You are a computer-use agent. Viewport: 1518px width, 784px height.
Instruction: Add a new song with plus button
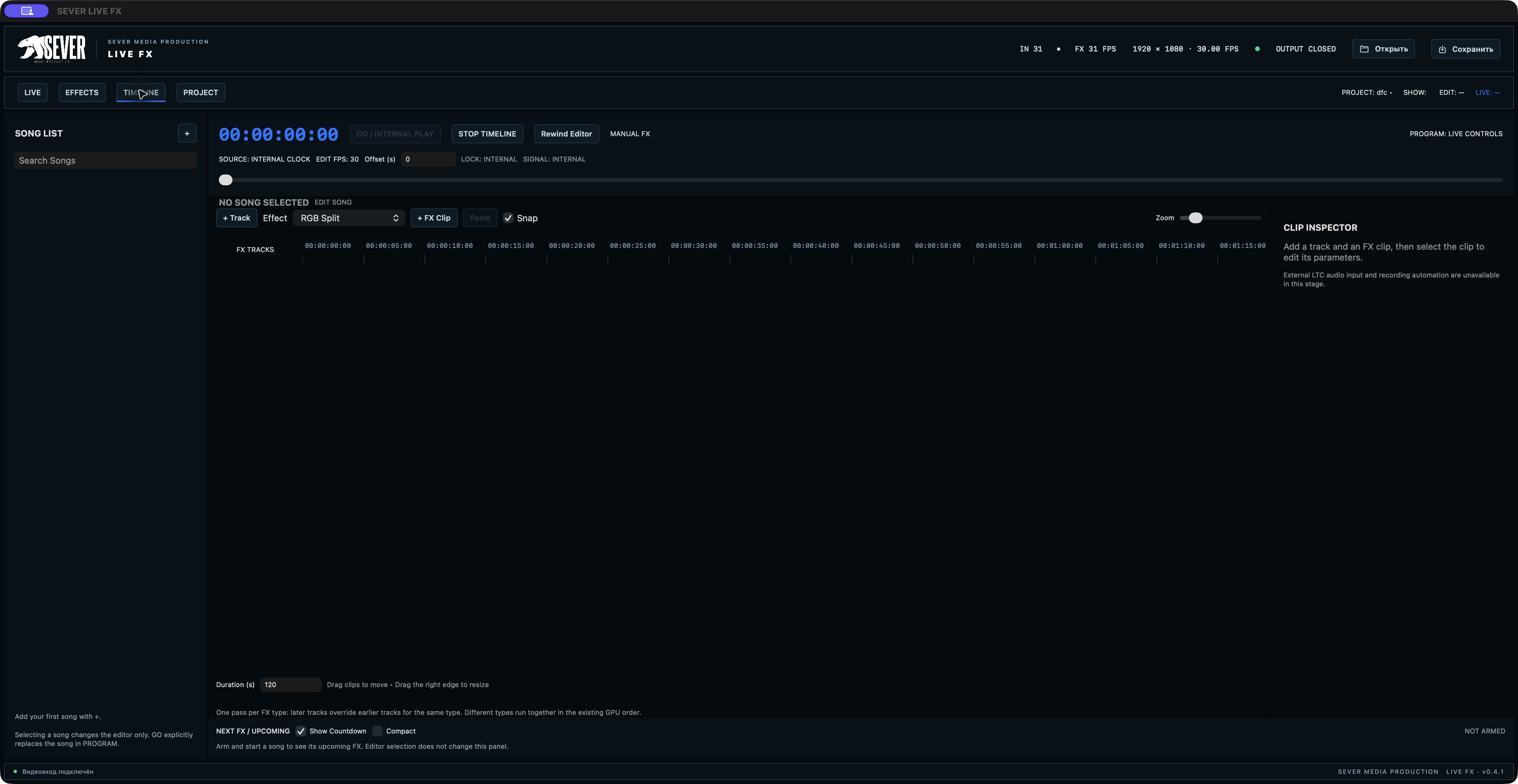click(x=187, y=133)
